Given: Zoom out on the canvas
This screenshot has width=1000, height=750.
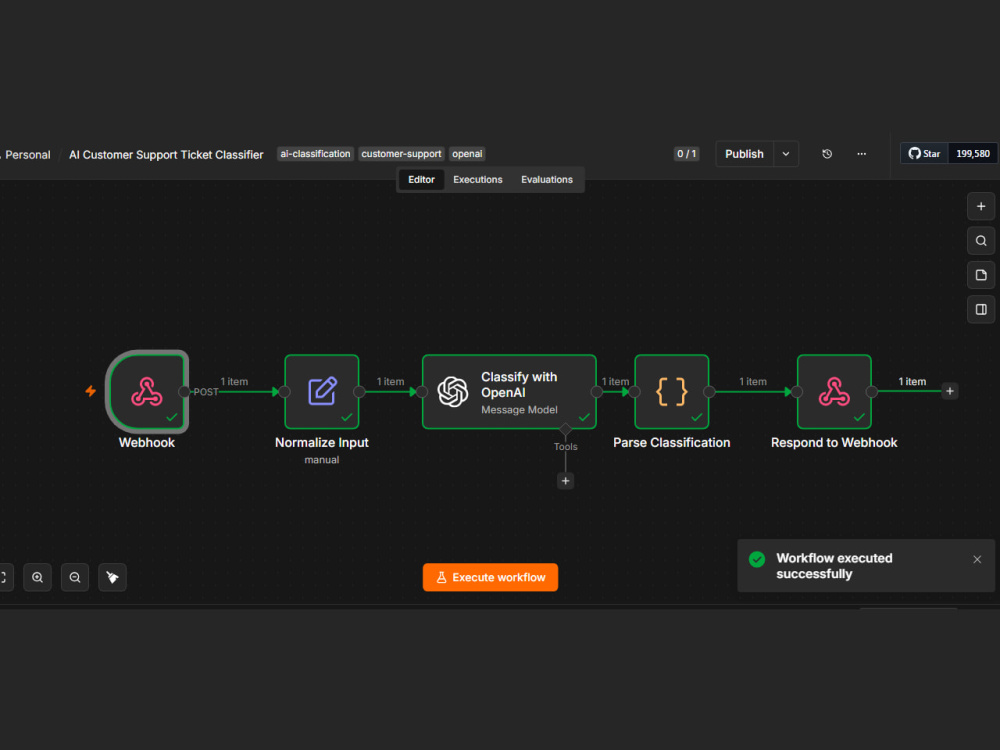Looking at the screenshot, I should (x=75, y=577).
